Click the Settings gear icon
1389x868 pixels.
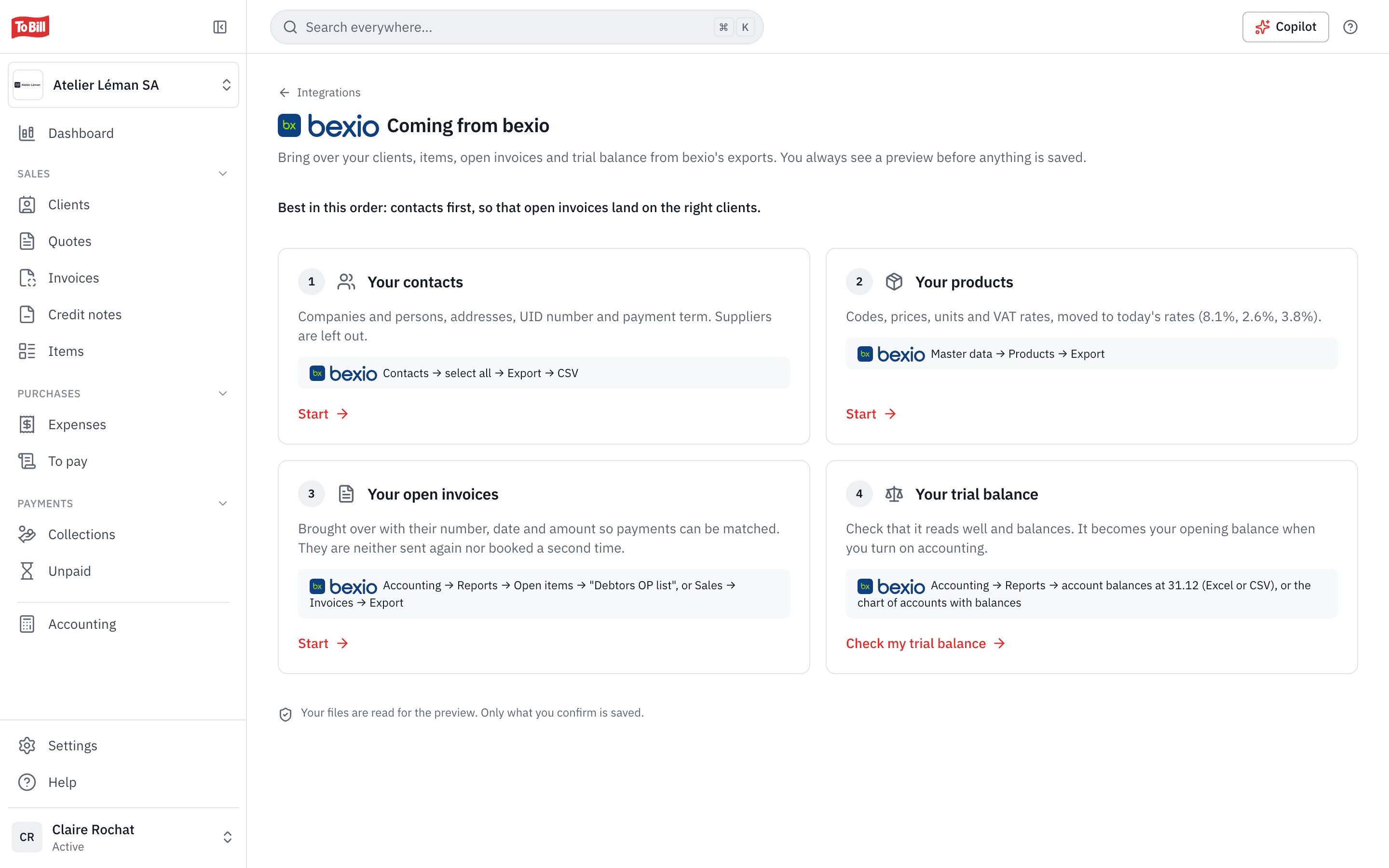point(27,746)
